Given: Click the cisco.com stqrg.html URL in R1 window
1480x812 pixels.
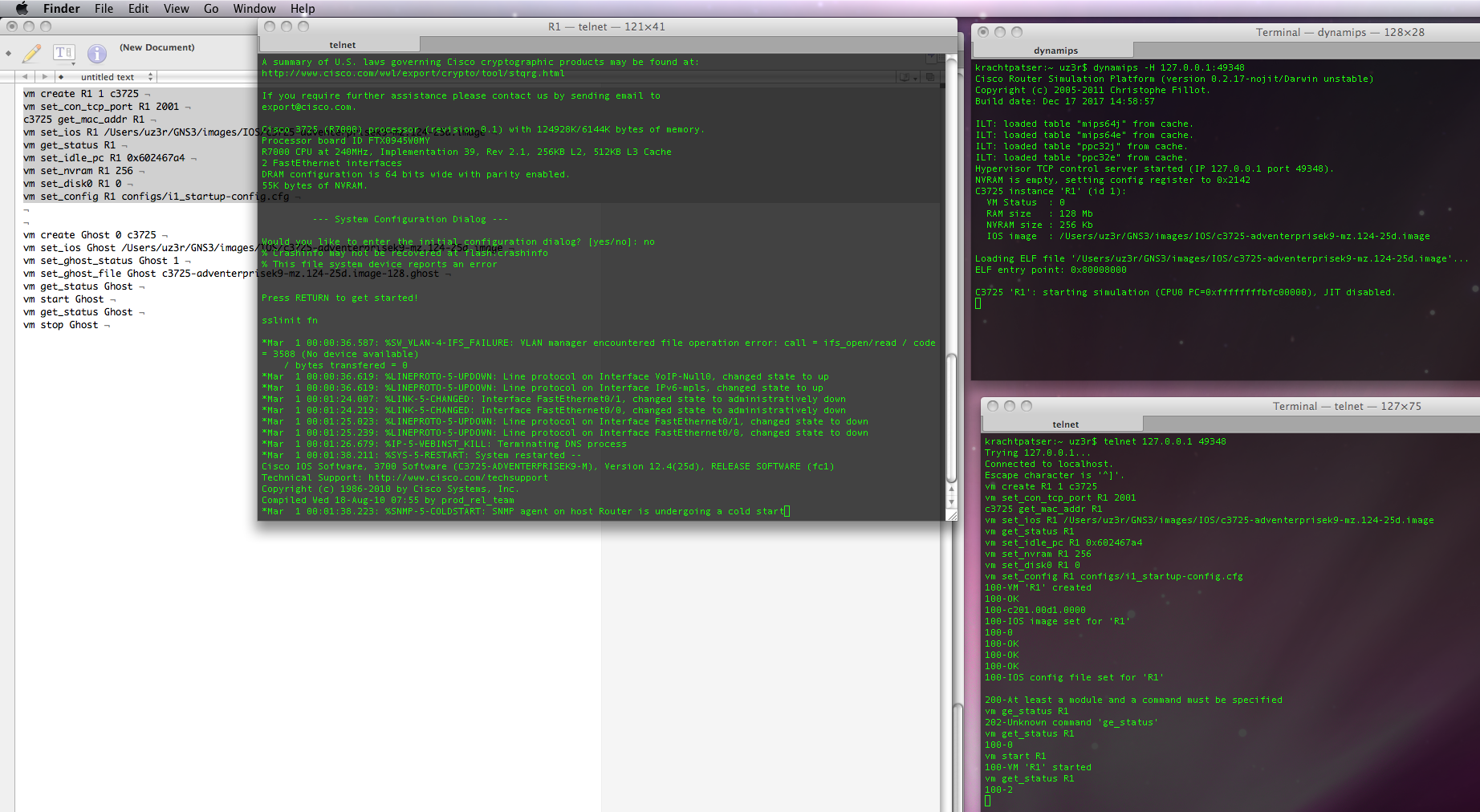Looking at the screenshot, I should [x=413, y=73].
